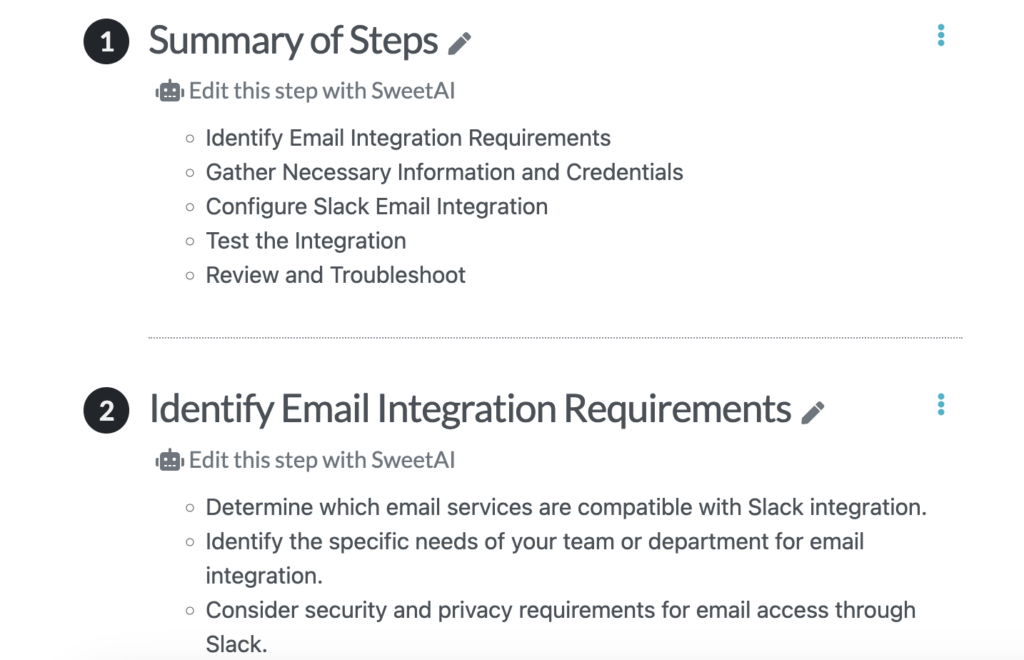Click bullet 'Review and Troubleshoot'
This screenshot has height=660, width=1024.
point(336,275)
